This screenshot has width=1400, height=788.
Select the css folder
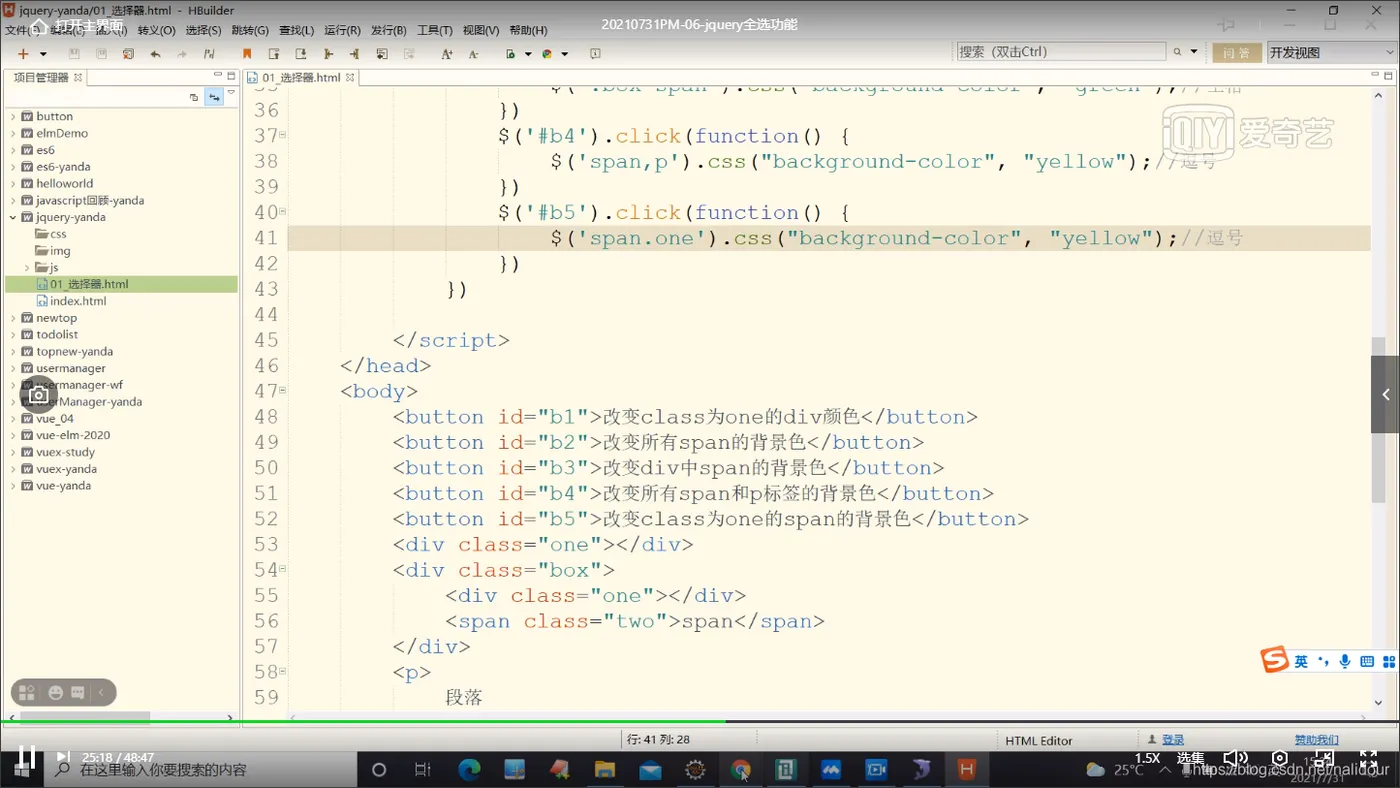pos(58,234)
